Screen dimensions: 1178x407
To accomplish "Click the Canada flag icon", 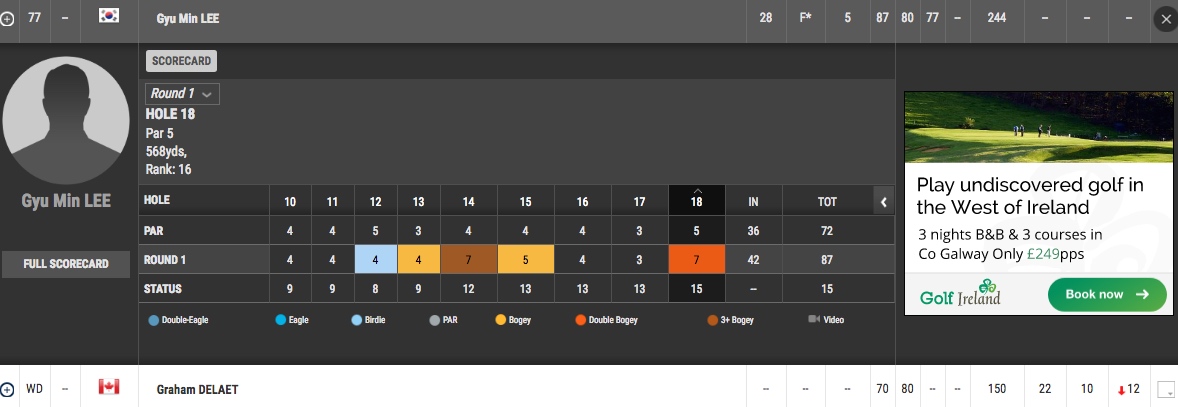I will click(x=109, y=387).
